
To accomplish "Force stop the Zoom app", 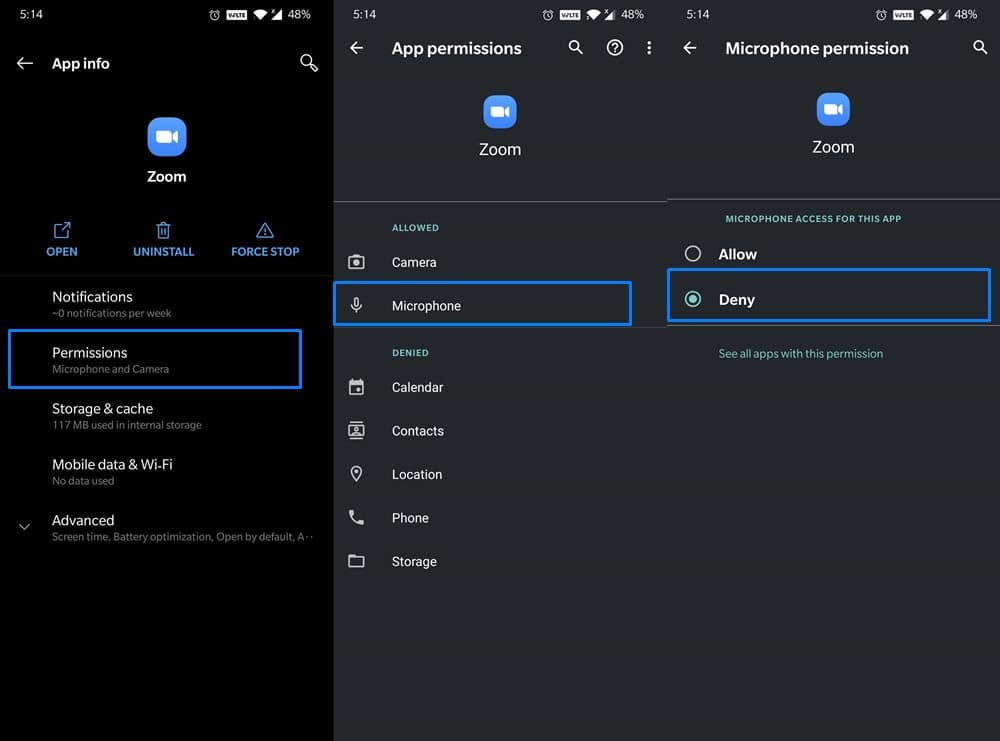I will click(x=265, y=240).
